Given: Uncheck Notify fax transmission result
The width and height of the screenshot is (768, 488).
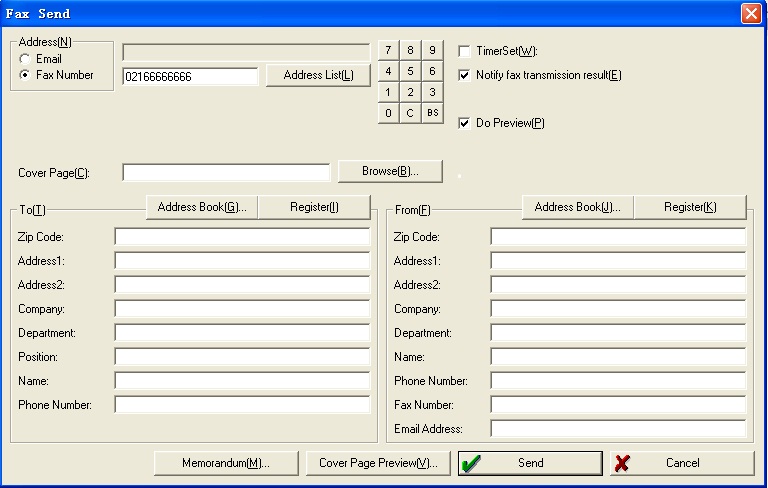Looking at the screenshot, I should pos(464,75).
